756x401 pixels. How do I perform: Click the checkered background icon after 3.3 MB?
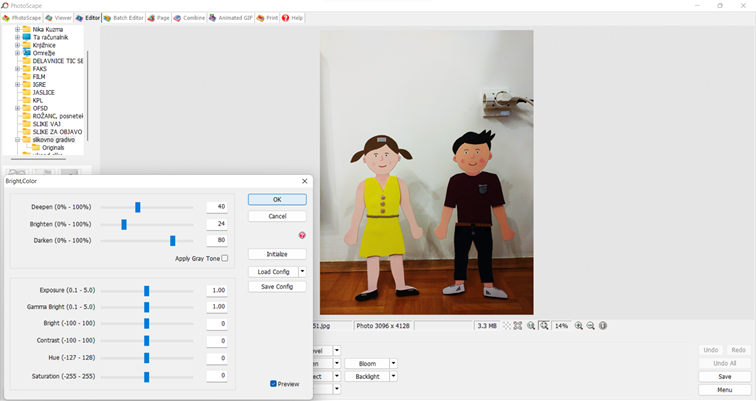point(507,326)
